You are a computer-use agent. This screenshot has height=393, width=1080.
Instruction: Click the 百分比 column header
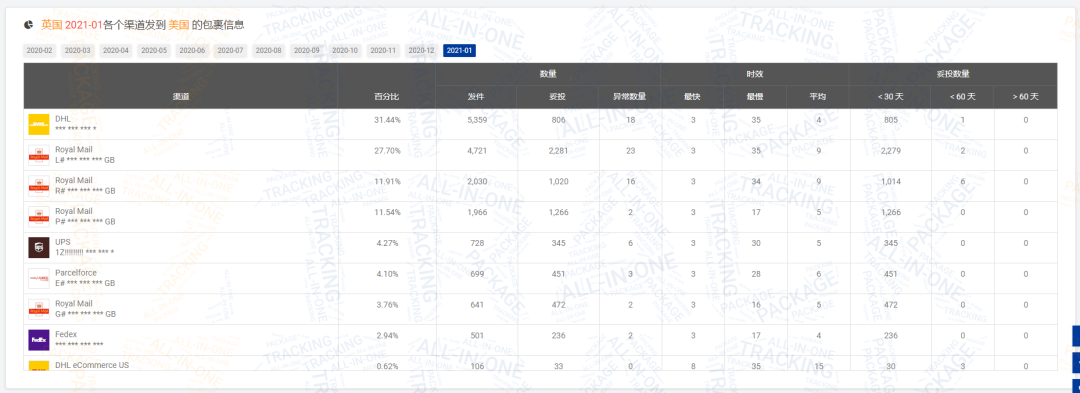click(x=386, y=97)
